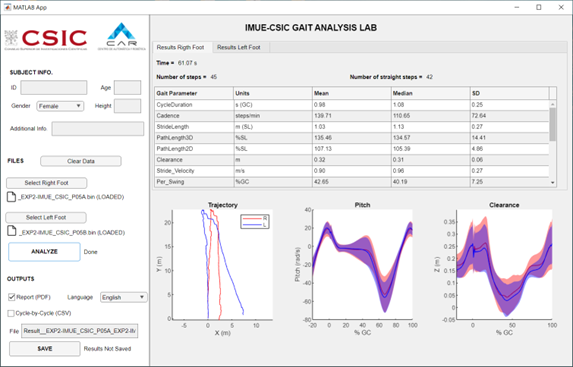Viewport: 573px width, 367px height.
Task: Click the MATLAB app icon in title bar
Action: point(7,7)
